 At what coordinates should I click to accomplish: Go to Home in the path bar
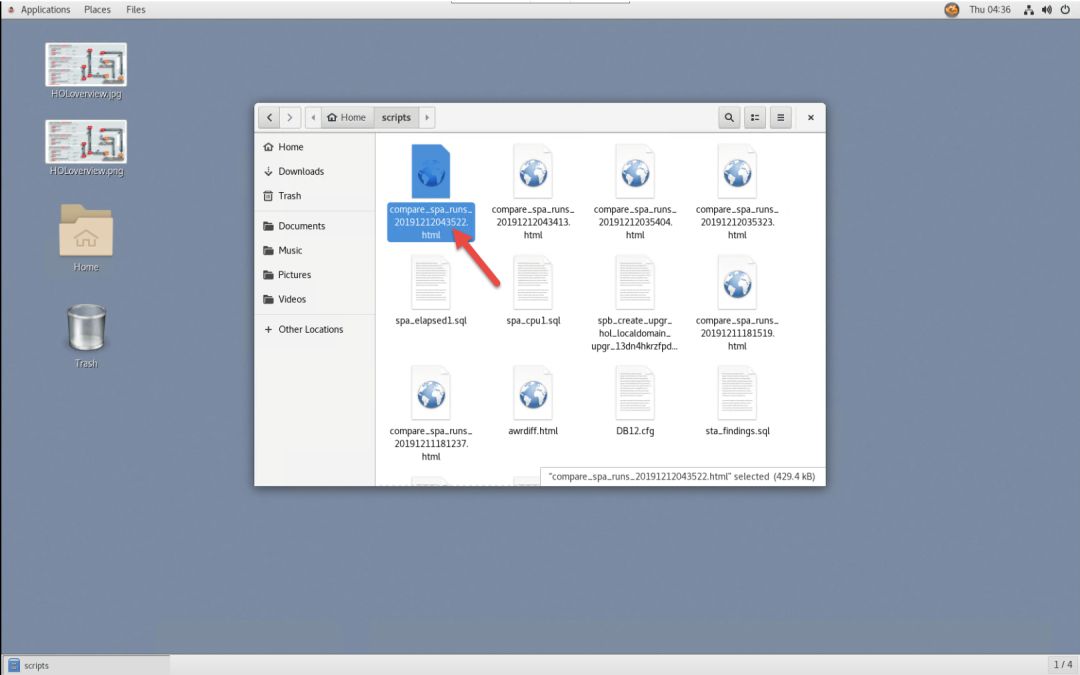click(347, 117)
